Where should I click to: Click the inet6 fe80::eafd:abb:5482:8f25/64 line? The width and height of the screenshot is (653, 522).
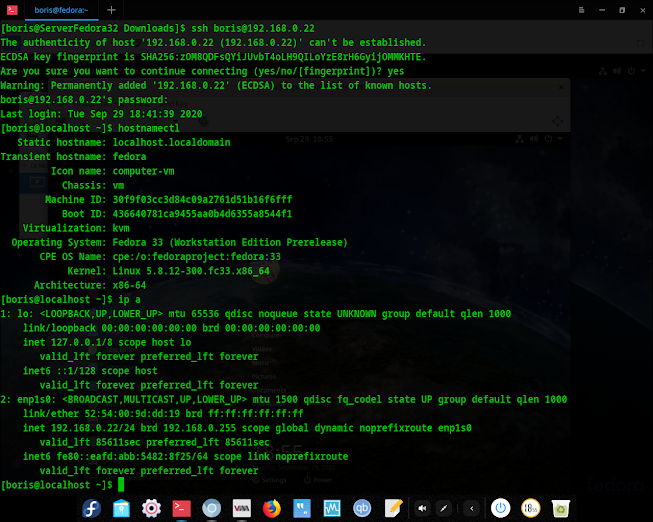coord(185,456)
